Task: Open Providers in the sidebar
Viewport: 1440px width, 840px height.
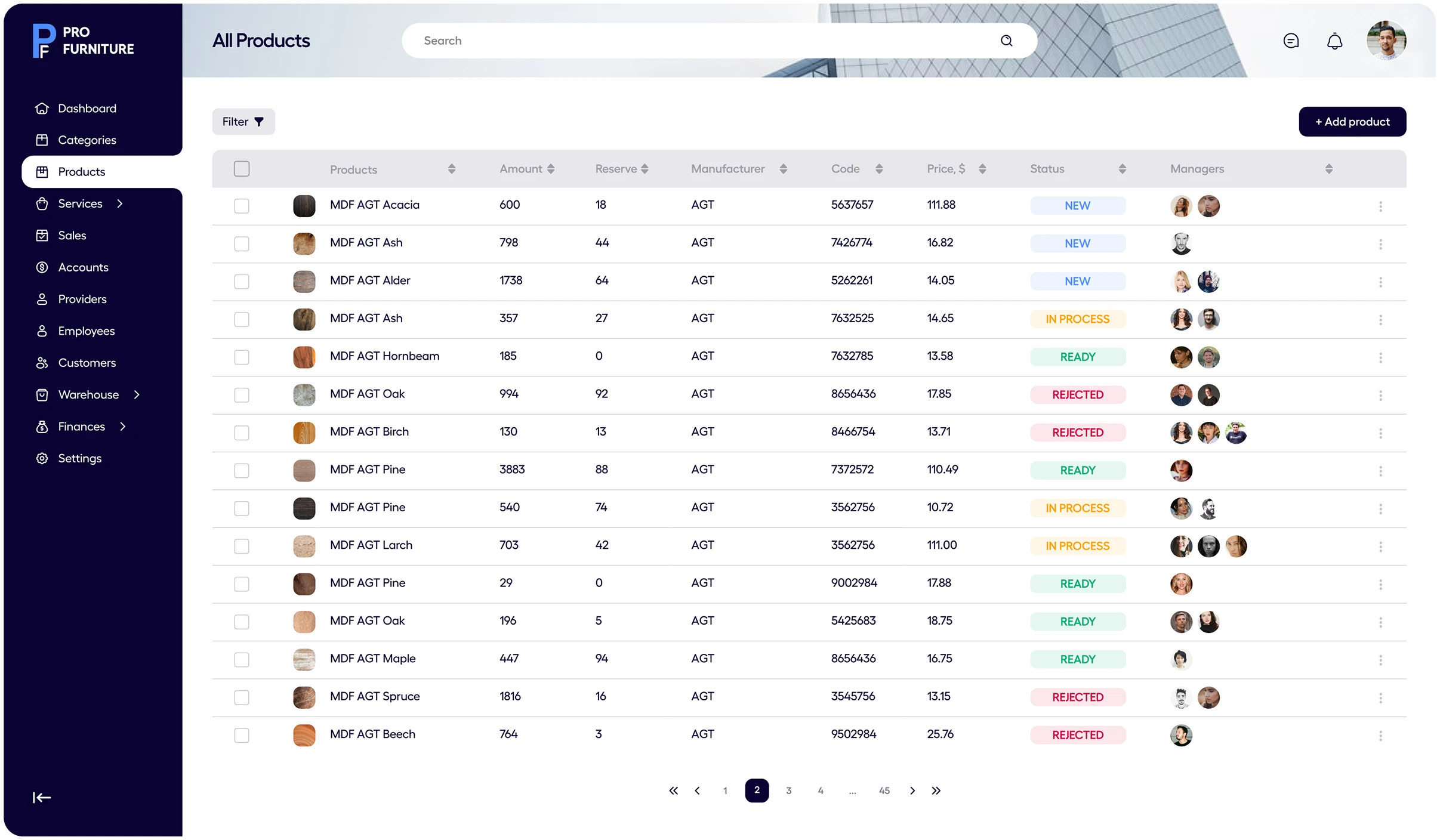Action: coord(71,299)
